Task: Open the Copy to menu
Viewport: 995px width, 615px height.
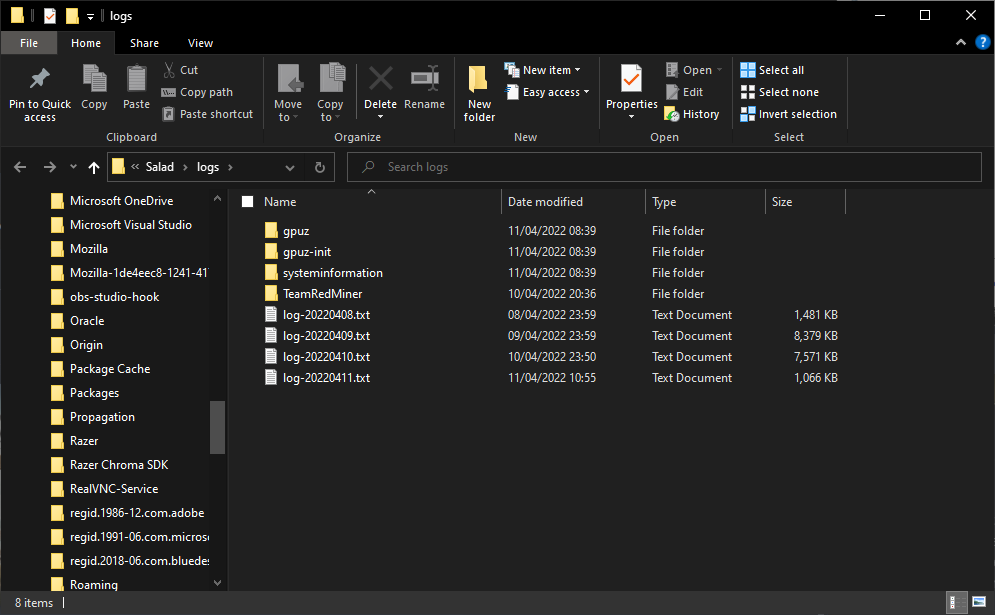Action: pyautogui.click(x=330, y=93)
